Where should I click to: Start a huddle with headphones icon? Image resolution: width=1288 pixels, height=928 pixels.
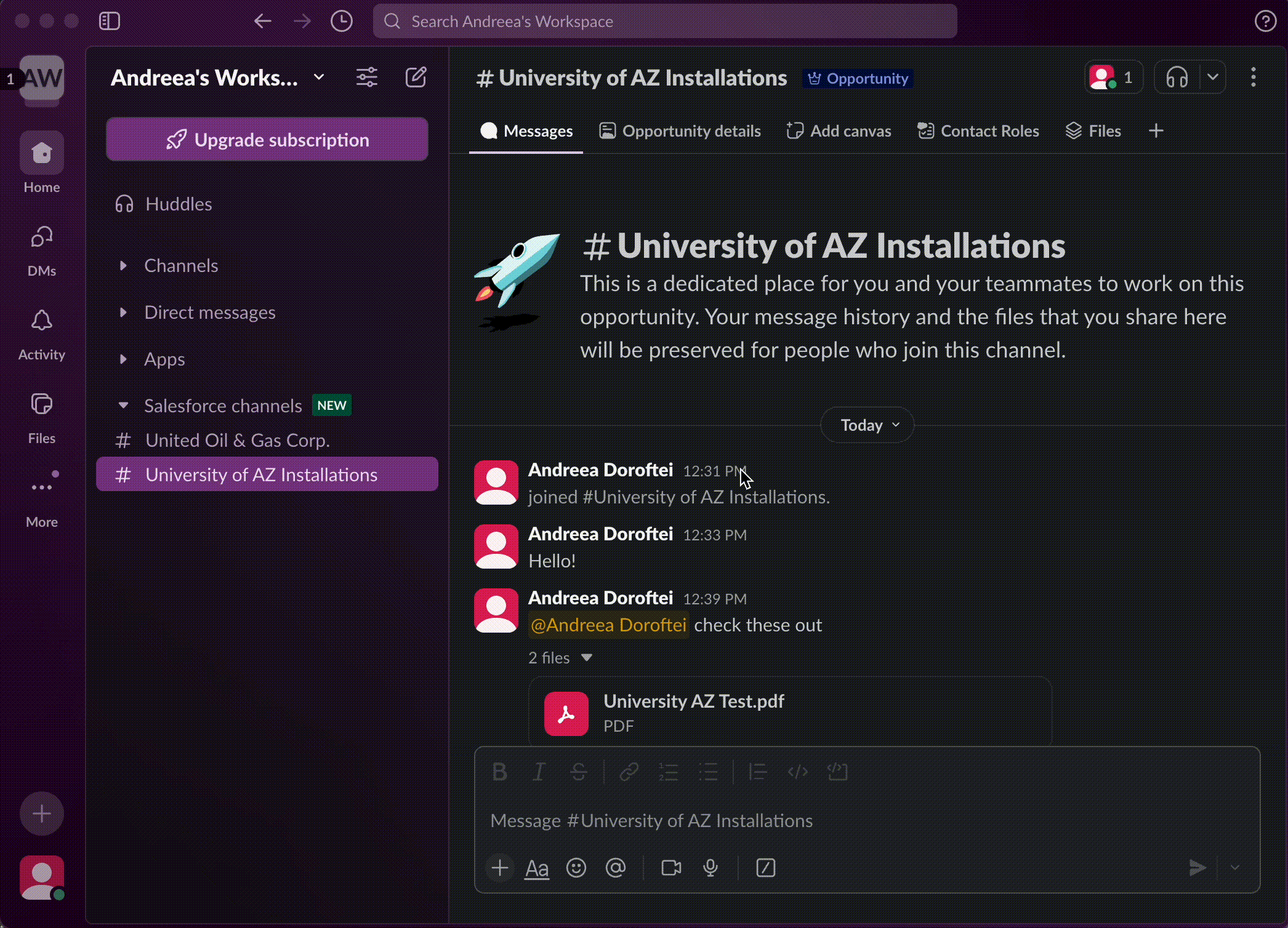click(1177, 78)
